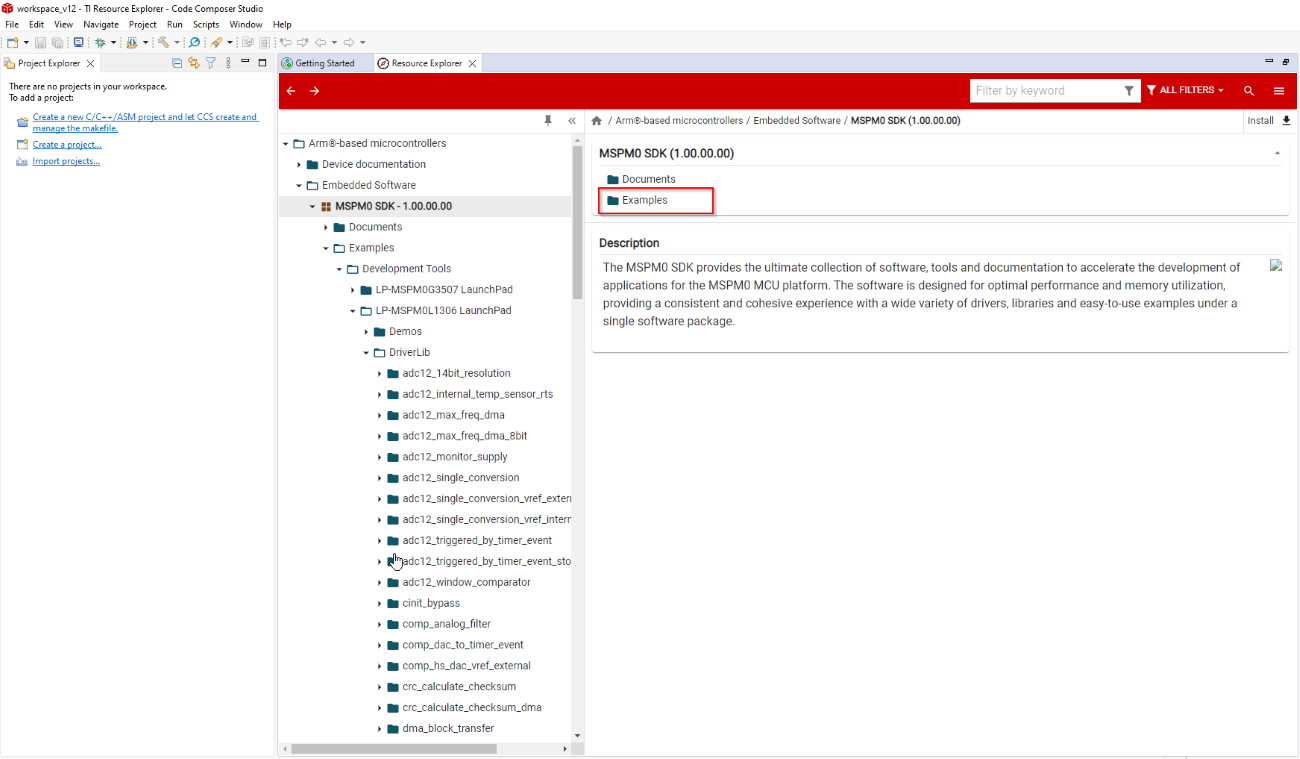The image size is (1300, 759).
Task: Collapse the DriverLib tree node
Action: pos(367,353)
